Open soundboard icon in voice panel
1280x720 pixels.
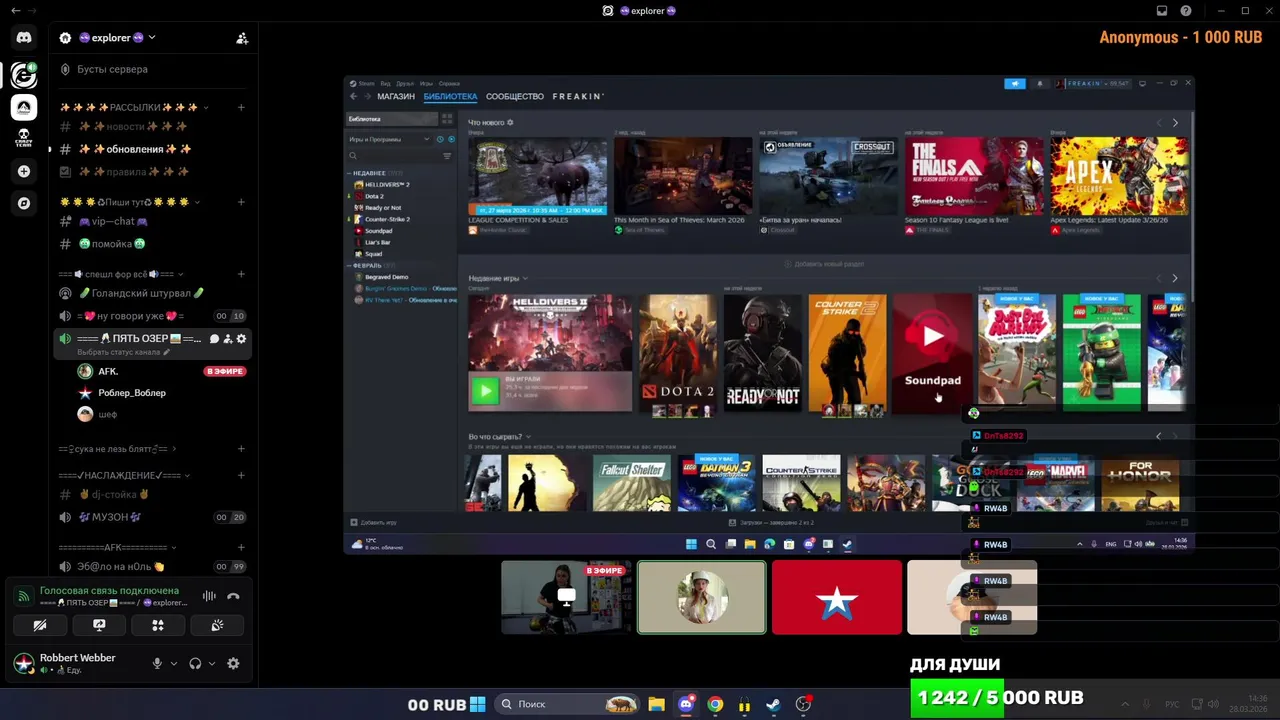217,625
